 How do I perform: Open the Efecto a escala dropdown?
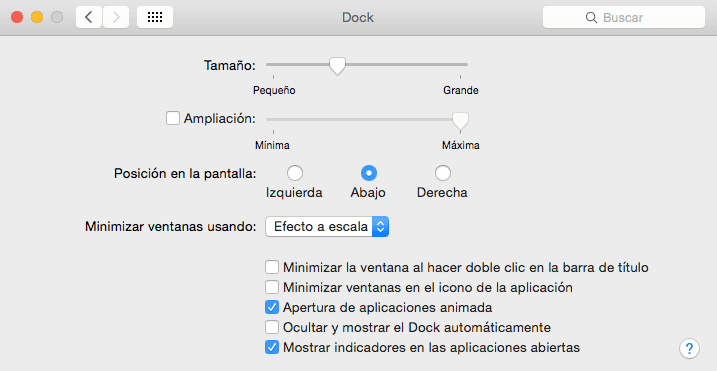[x=327, y=226]
